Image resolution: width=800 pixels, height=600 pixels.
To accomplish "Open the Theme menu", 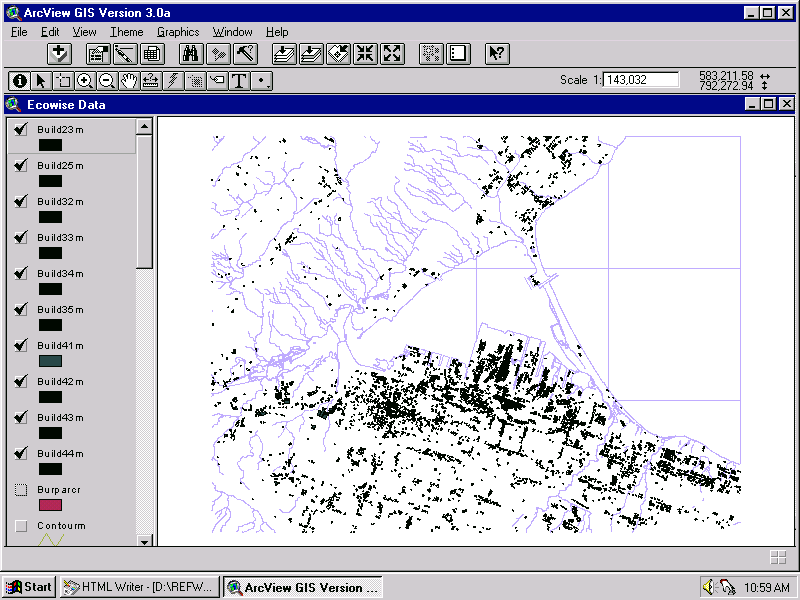I will [x=126, y=32].
